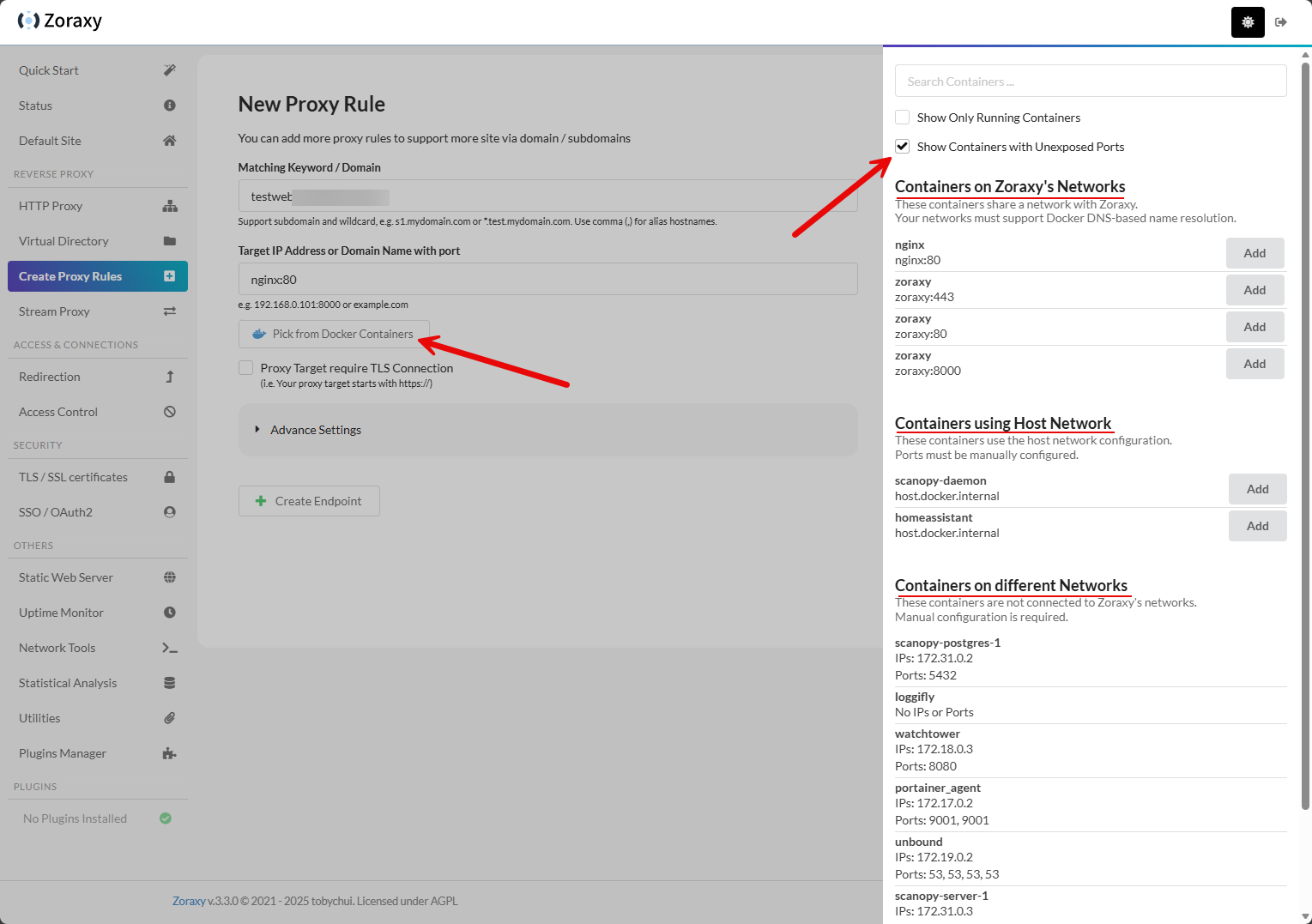Screen dimensions: 1312x924
Task: Click the TLS / SSL certificates lock icon
Action: 169,477
